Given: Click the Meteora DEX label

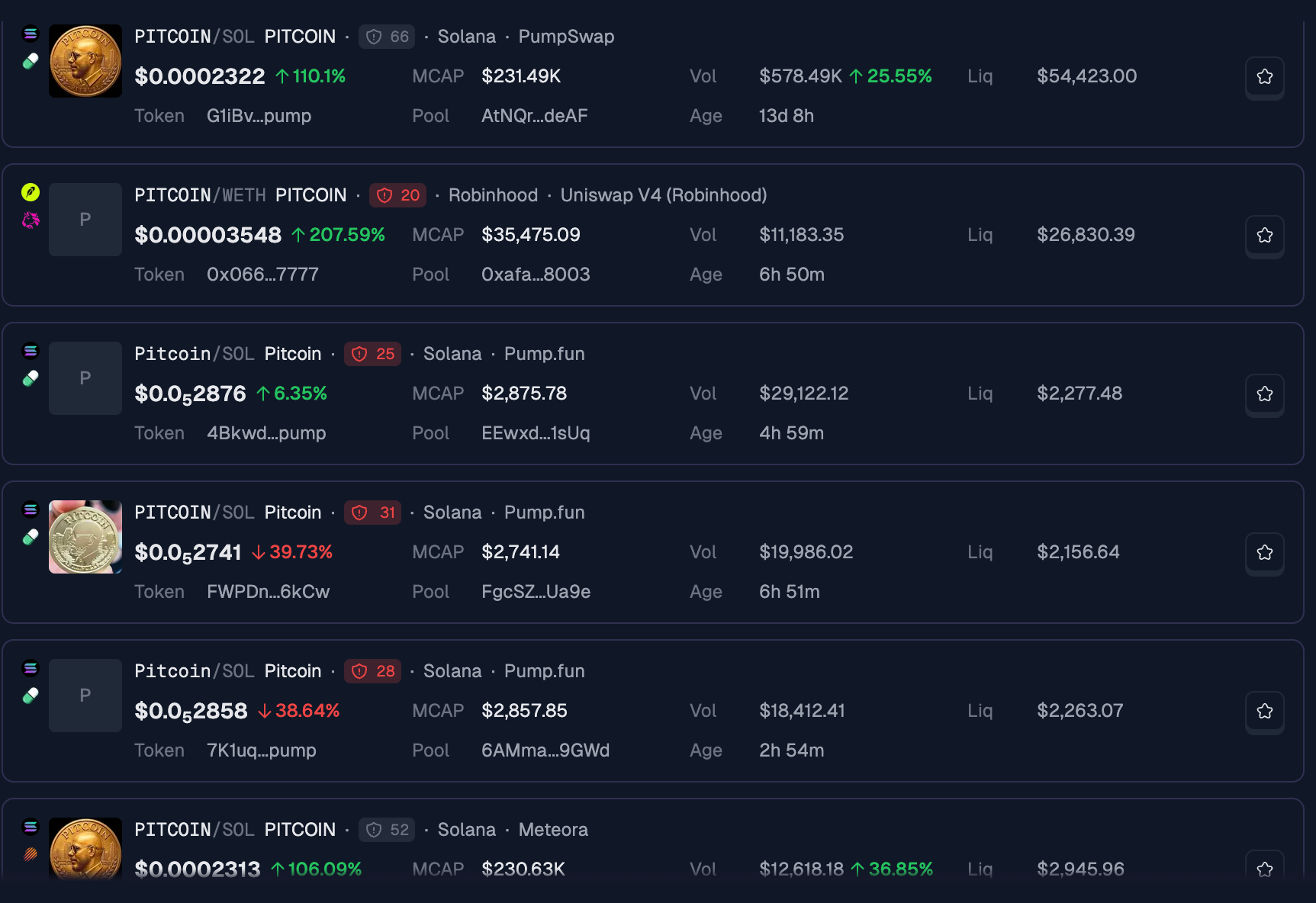Looking at the screenshot, I should coord(553,830).
